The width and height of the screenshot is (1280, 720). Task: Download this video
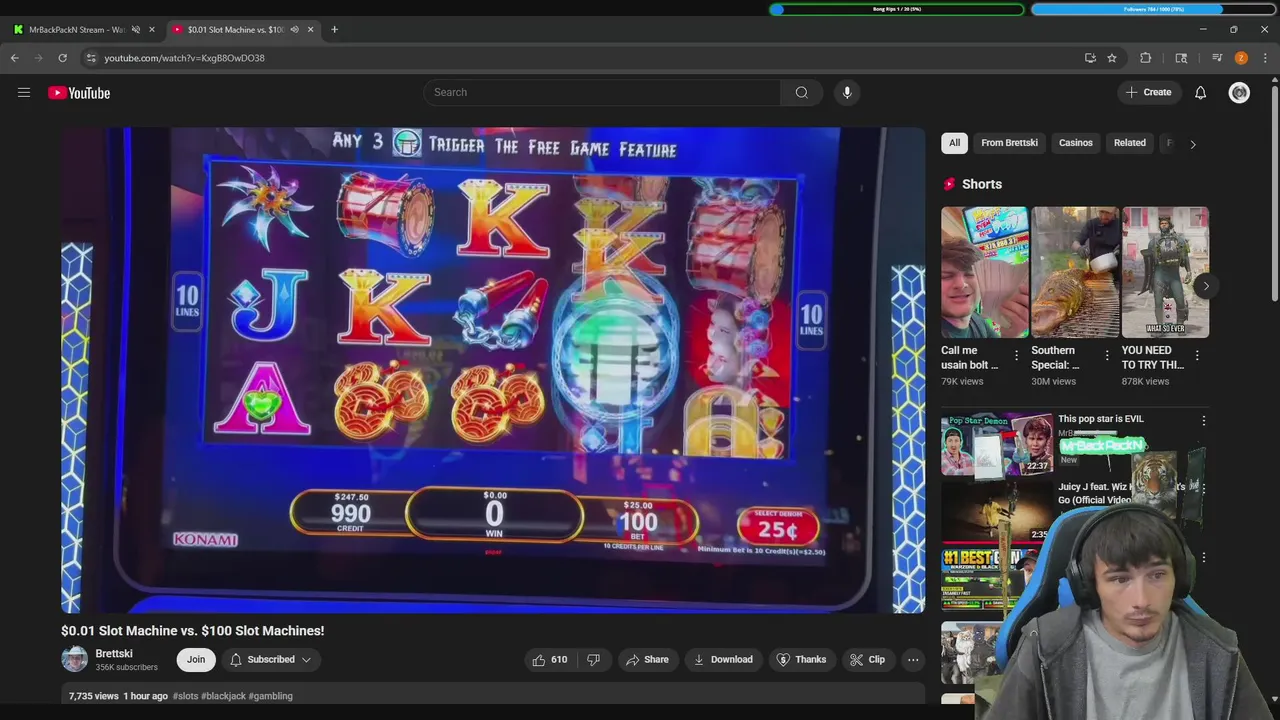point(723,659)
